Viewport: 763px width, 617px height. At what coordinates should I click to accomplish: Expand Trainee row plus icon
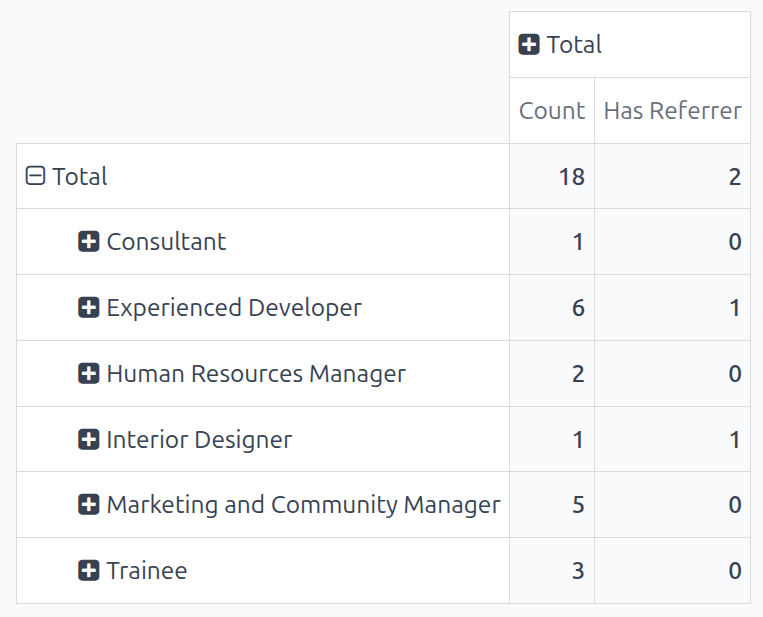coord(89,571)
